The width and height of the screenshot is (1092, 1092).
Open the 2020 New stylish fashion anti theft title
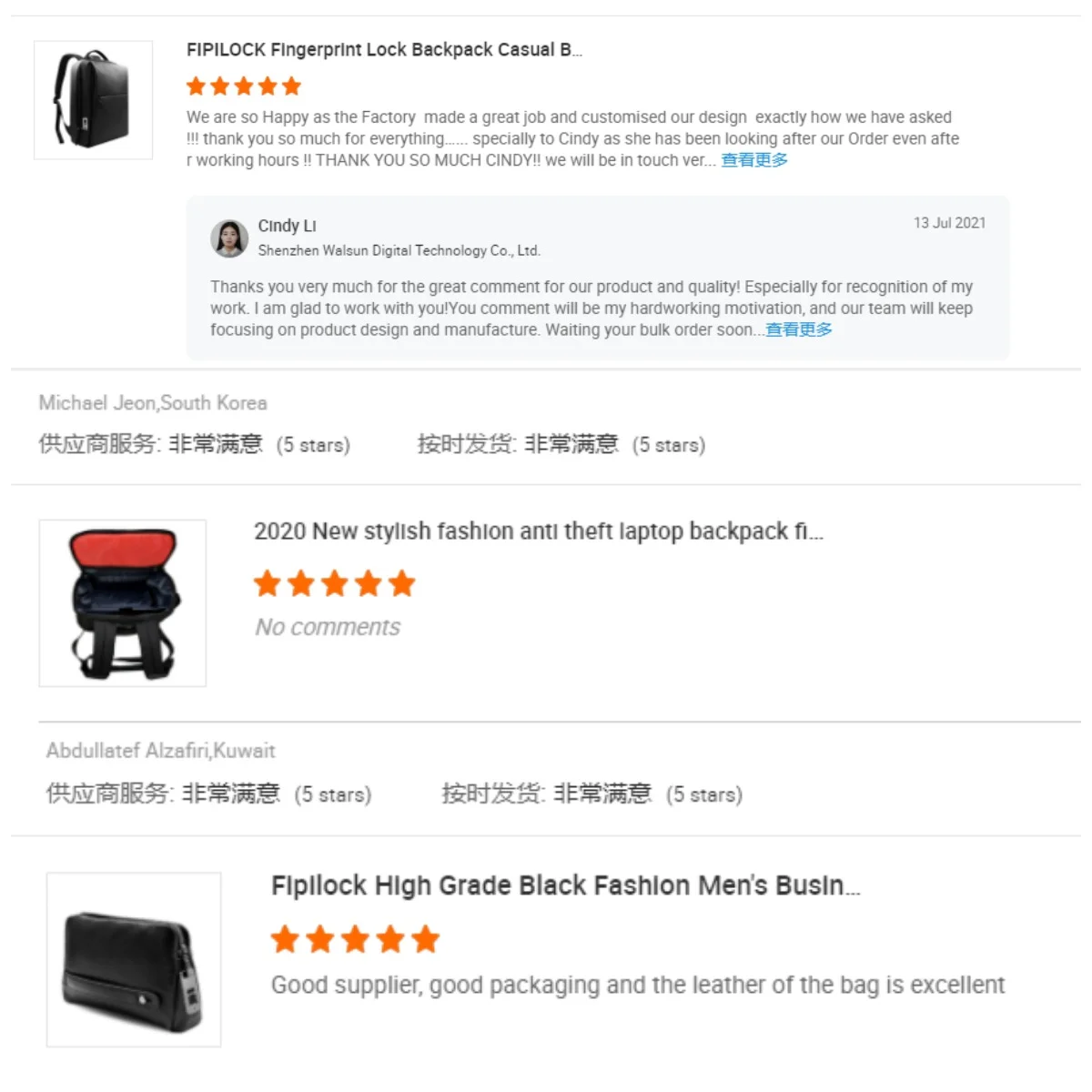539,531
